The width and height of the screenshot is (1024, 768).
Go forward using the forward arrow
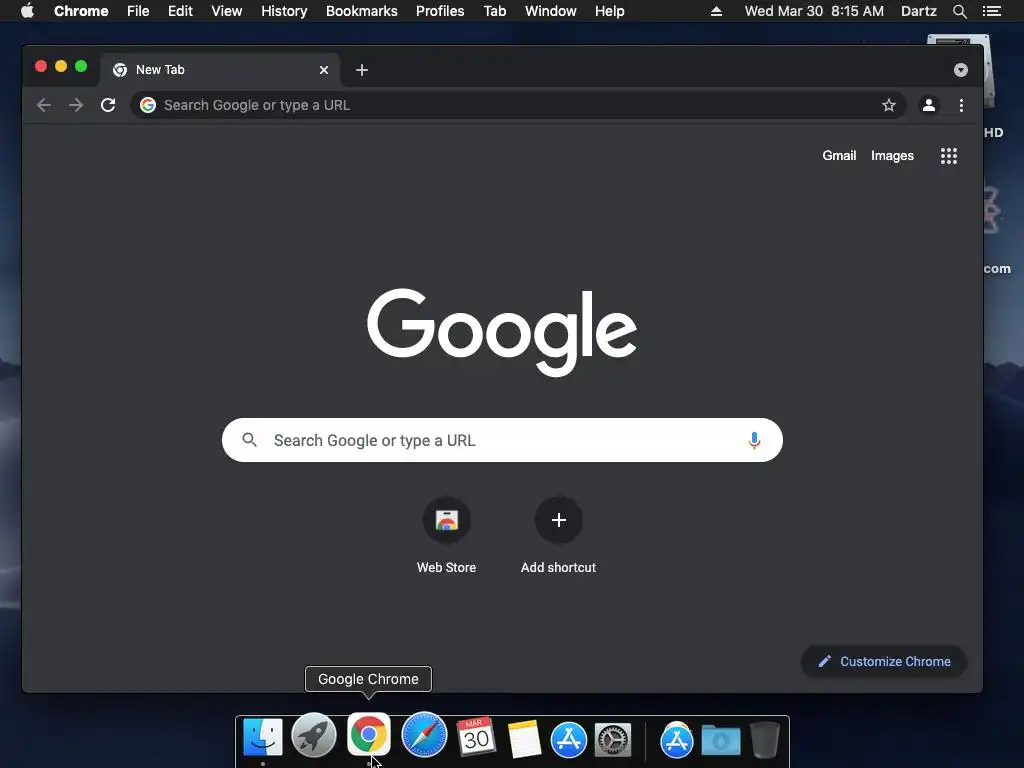tap(76, 105)
